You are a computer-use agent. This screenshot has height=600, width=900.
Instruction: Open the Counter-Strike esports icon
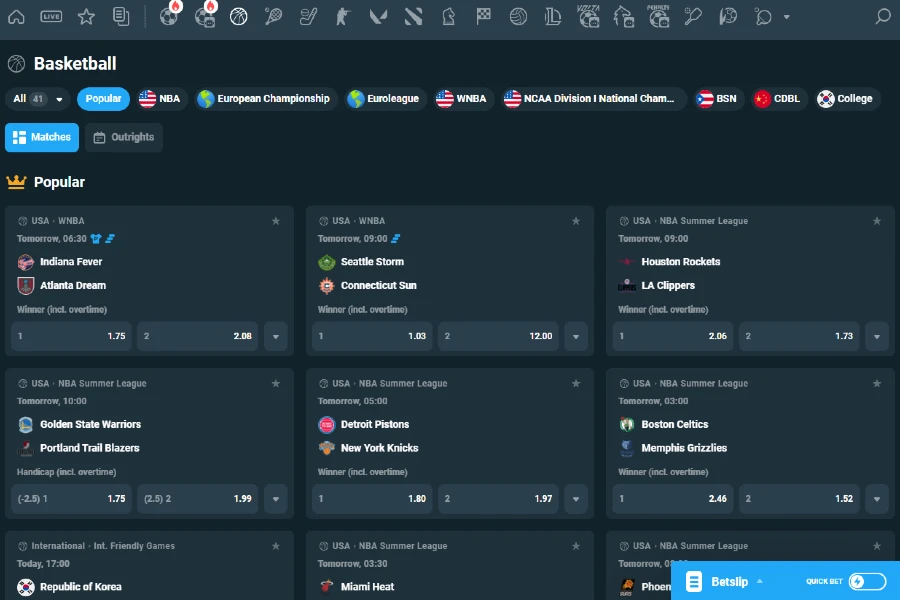coord(343,16)
